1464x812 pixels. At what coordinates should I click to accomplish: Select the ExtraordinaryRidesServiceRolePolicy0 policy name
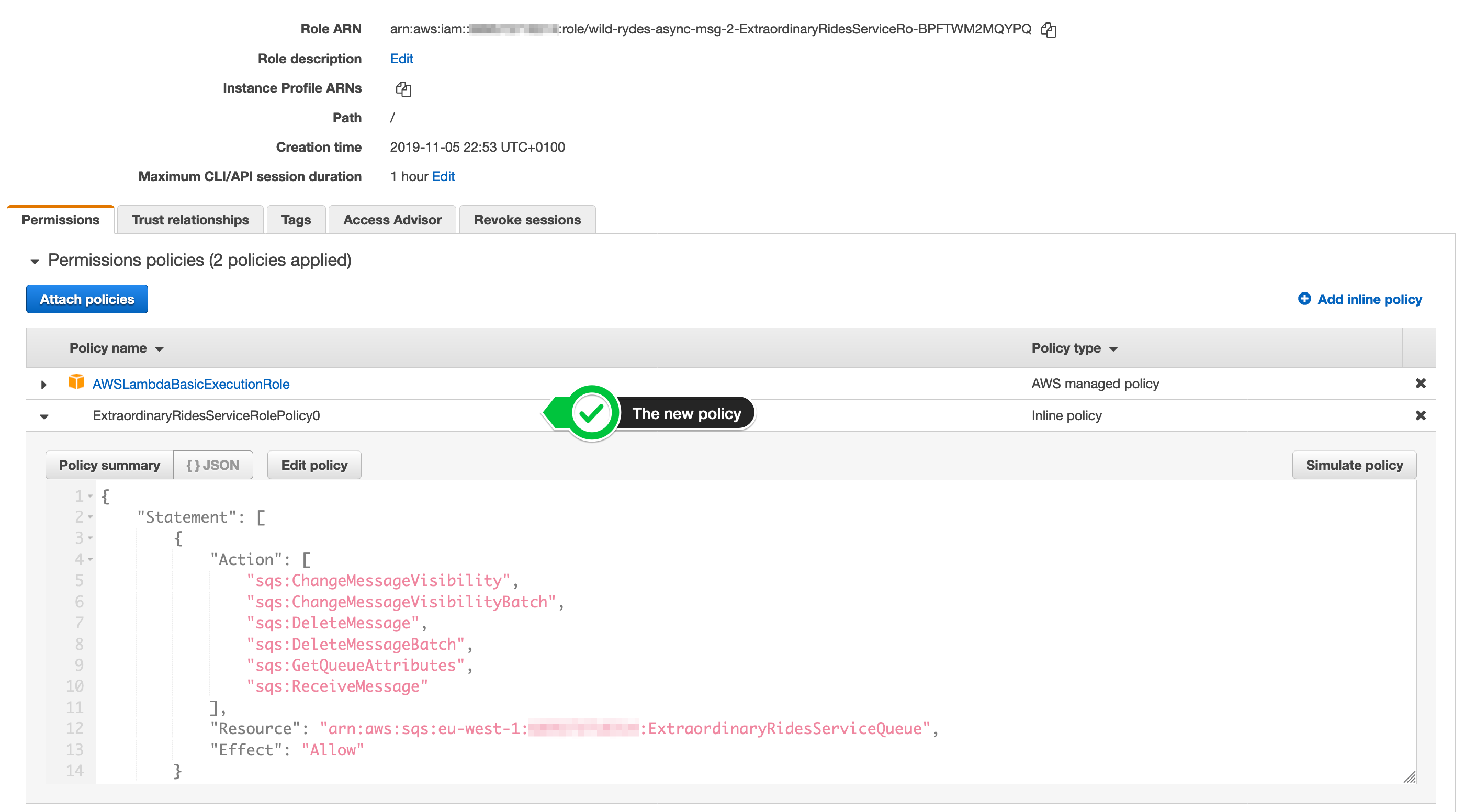click(206, 416)
